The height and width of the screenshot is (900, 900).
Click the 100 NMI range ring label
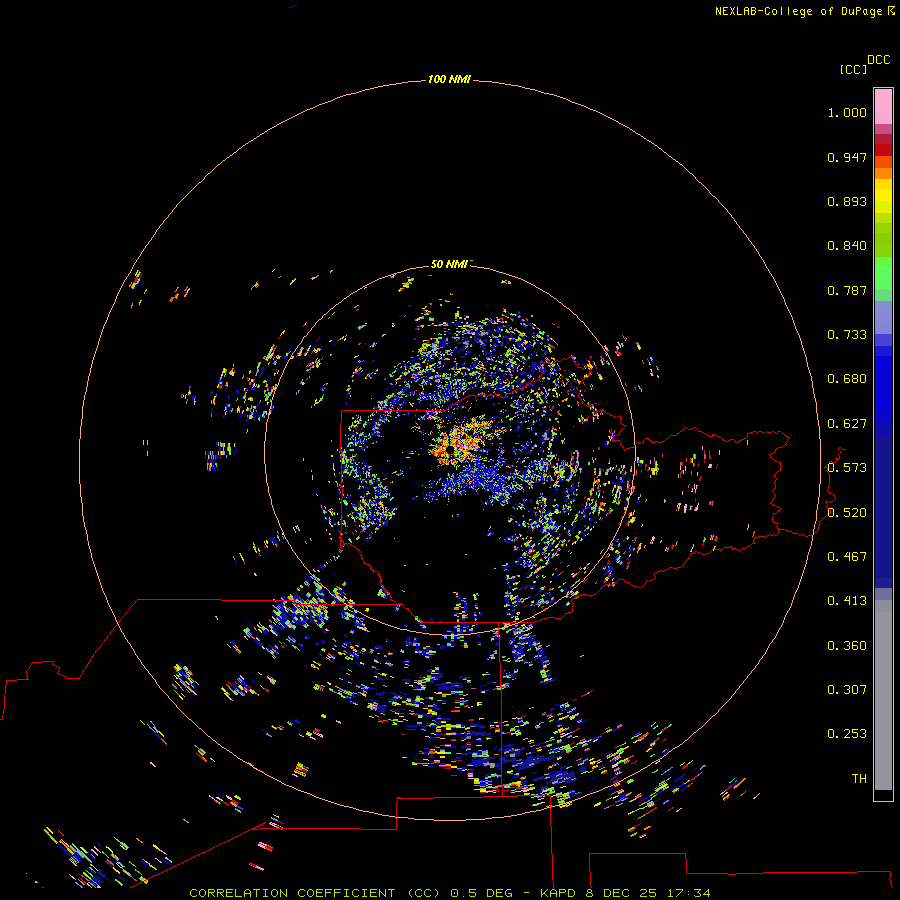(x=449, y=79)
